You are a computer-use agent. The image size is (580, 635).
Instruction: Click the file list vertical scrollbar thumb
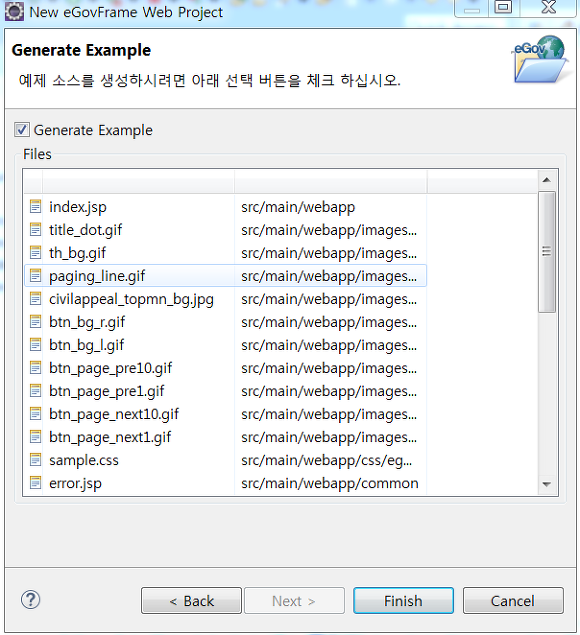point(547,252)
